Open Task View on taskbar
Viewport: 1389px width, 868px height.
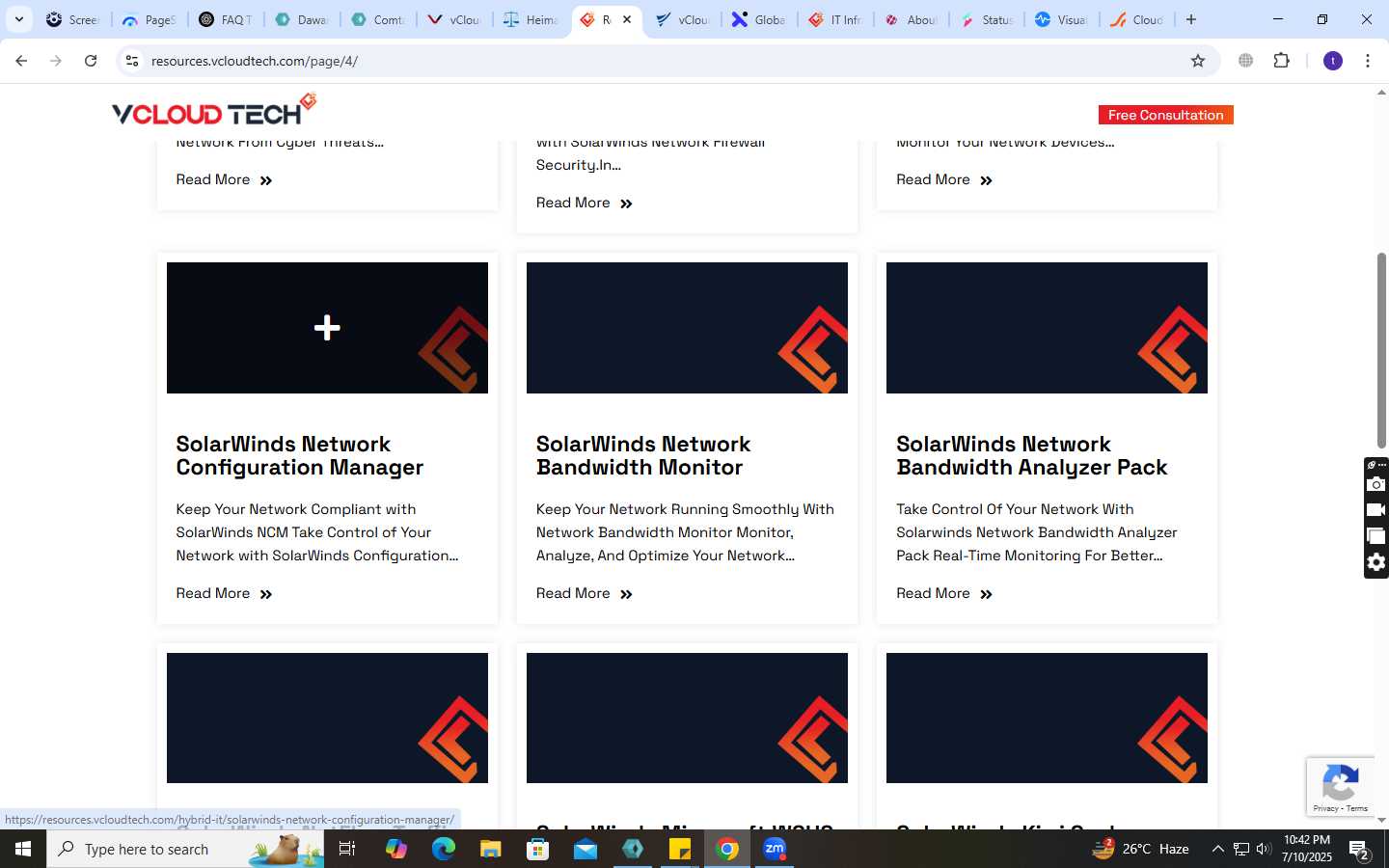347,849
